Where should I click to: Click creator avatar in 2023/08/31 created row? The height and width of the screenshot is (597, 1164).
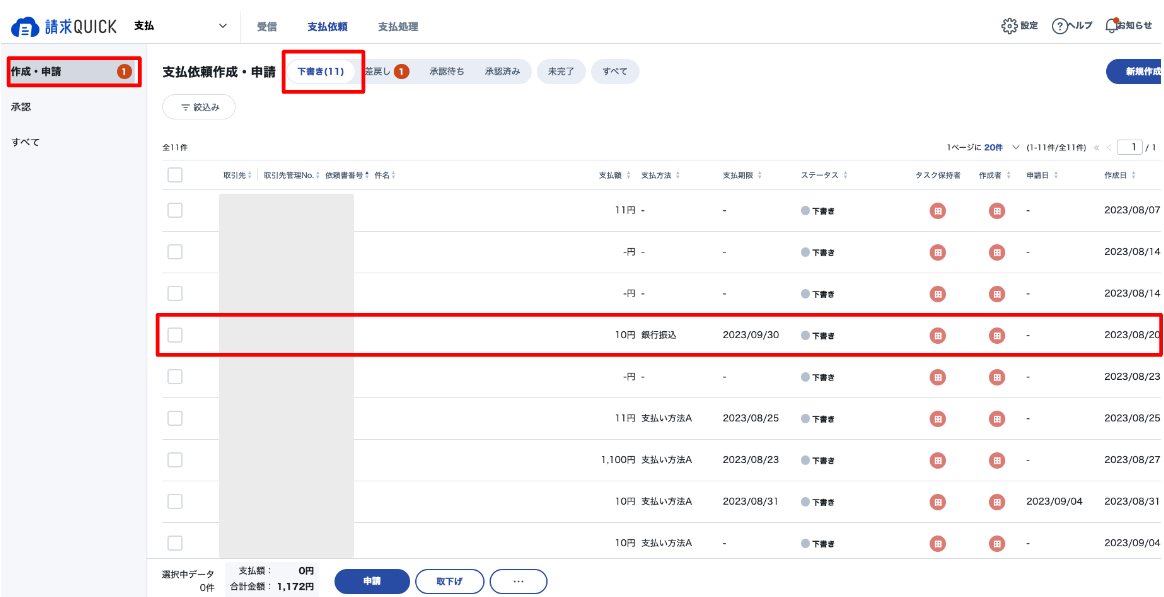[996, 502]
